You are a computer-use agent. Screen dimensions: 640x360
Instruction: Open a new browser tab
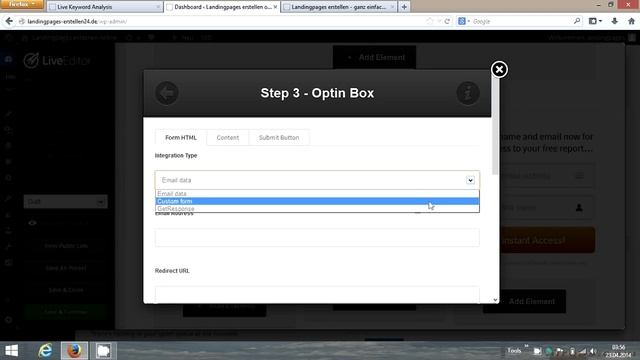[404, 7]
